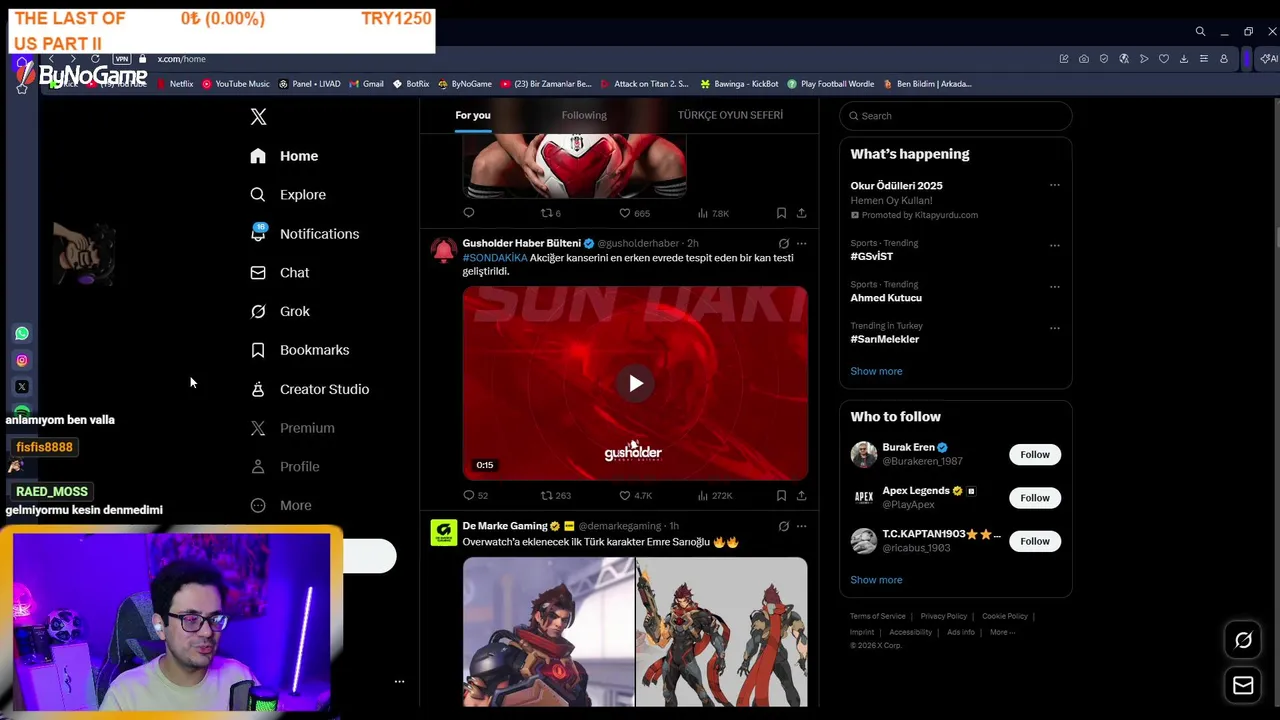The height and width of the screenshot is (720, 1280).
Task: Share the post with 665 likes
Action: (801, 213)
